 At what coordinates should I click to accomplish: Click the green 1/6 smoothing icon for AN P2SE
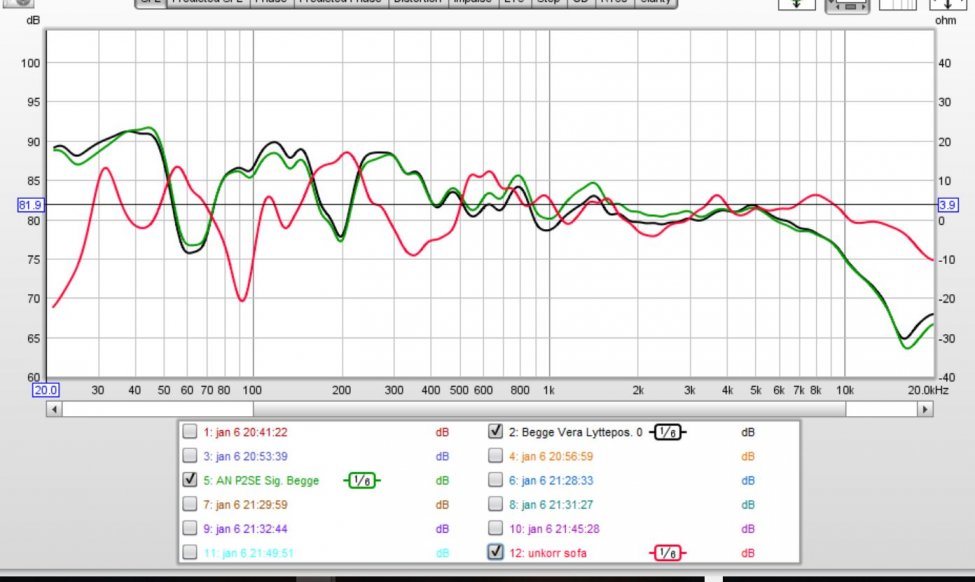(x=362, y=481)
